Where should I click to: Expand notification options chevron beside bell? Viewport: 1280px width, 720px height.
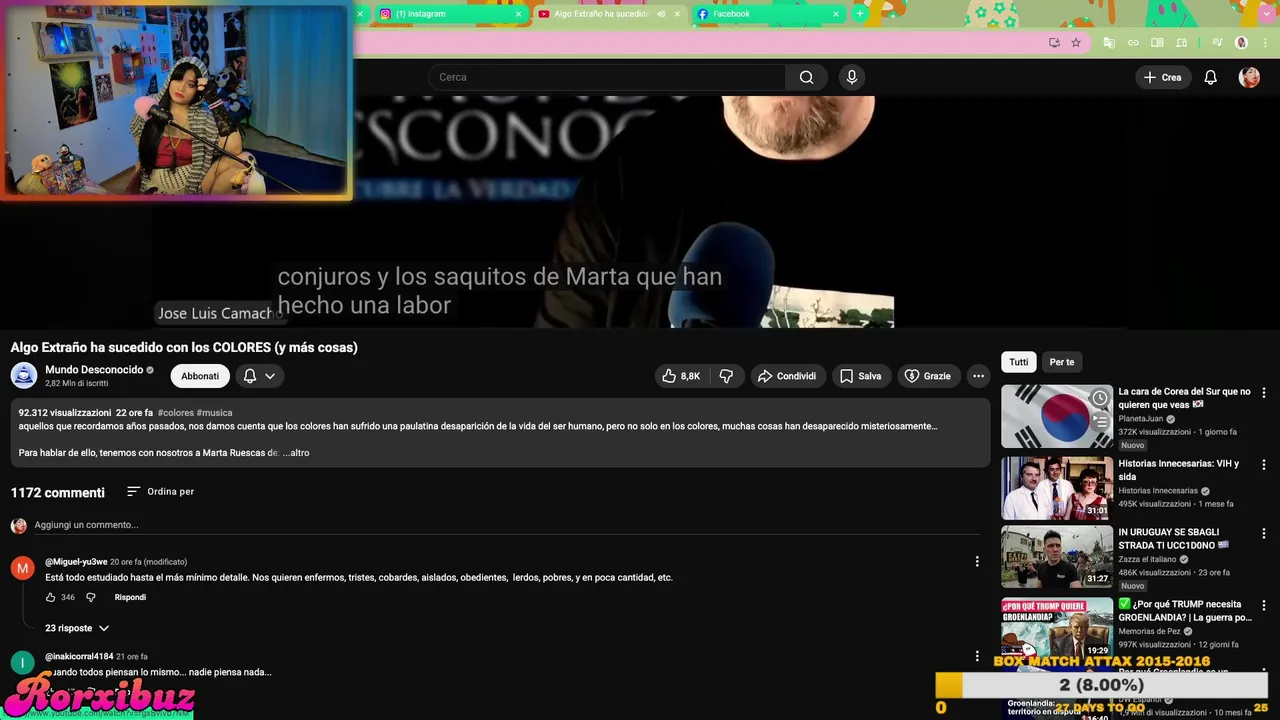270,376
